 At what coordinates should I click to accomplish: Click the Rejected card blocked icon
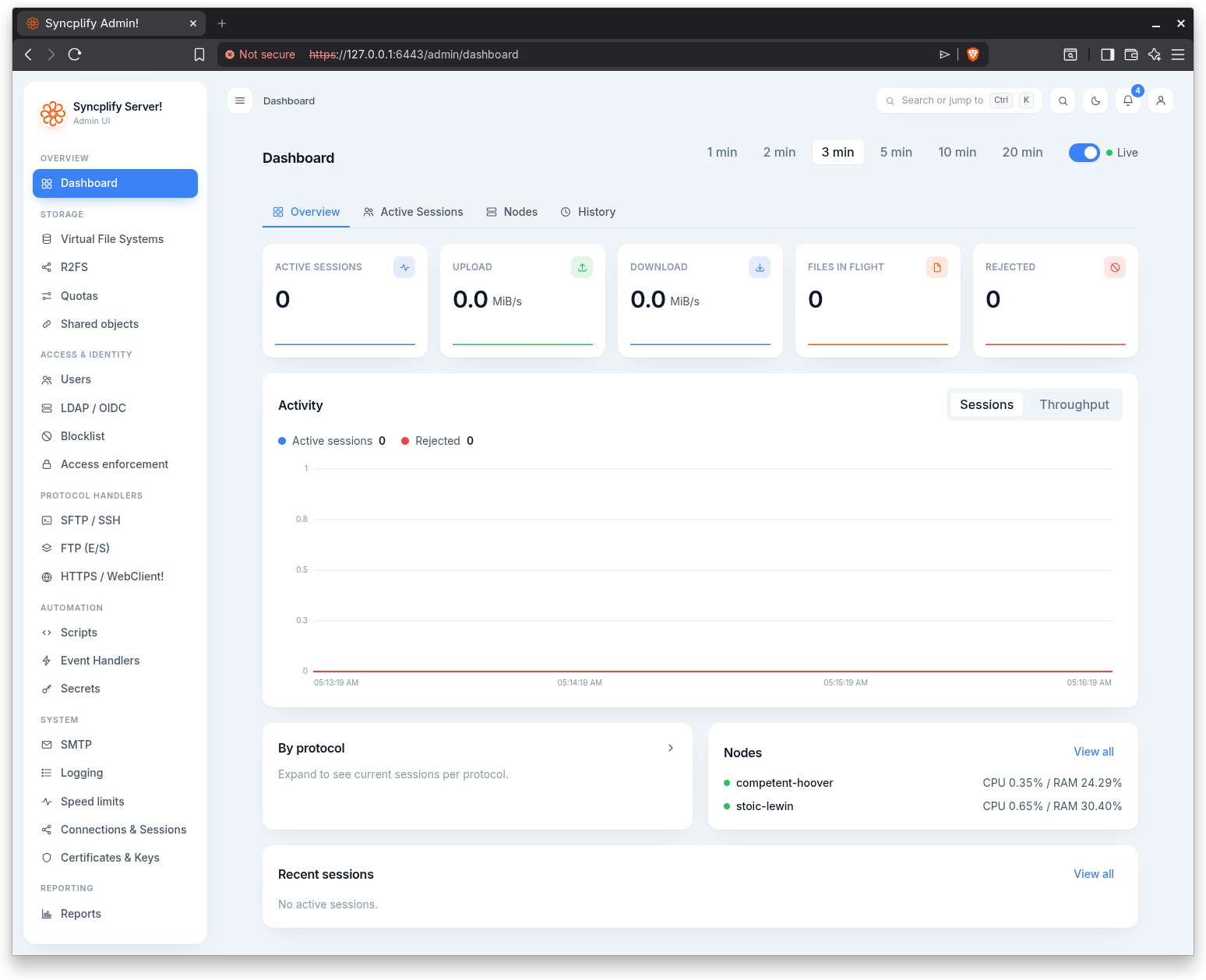coord(1115,267)
